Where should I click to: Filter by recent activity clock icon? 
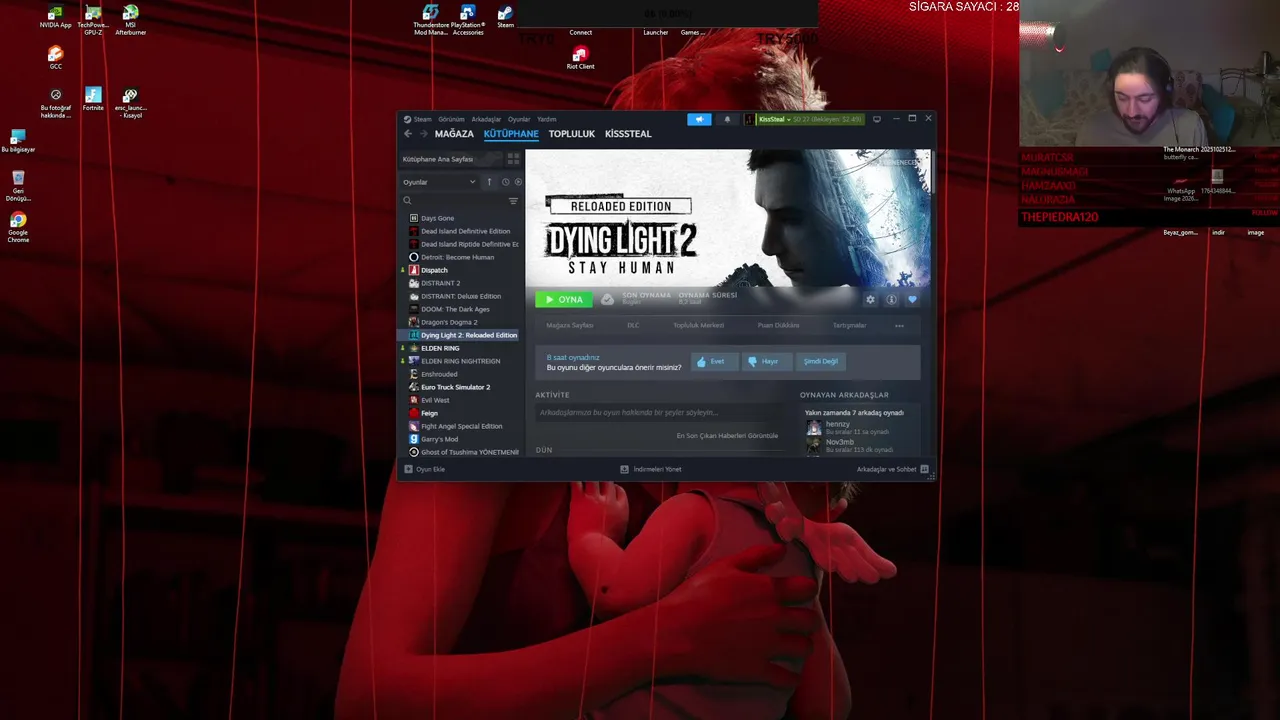pyautogui.click(x=505, y=182)
